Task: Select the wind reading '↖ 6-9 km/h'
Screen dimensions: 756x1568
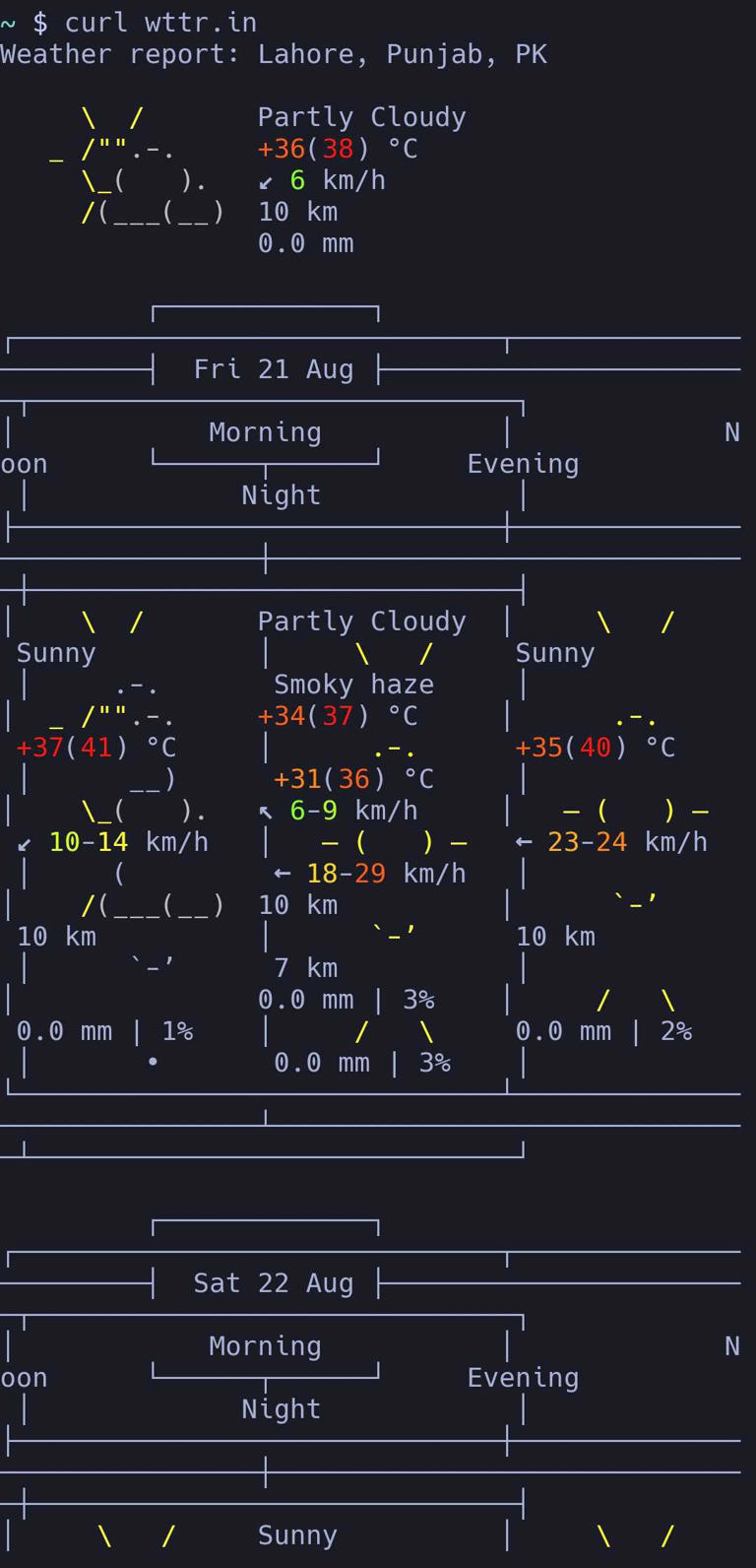Action: (338, 811)
